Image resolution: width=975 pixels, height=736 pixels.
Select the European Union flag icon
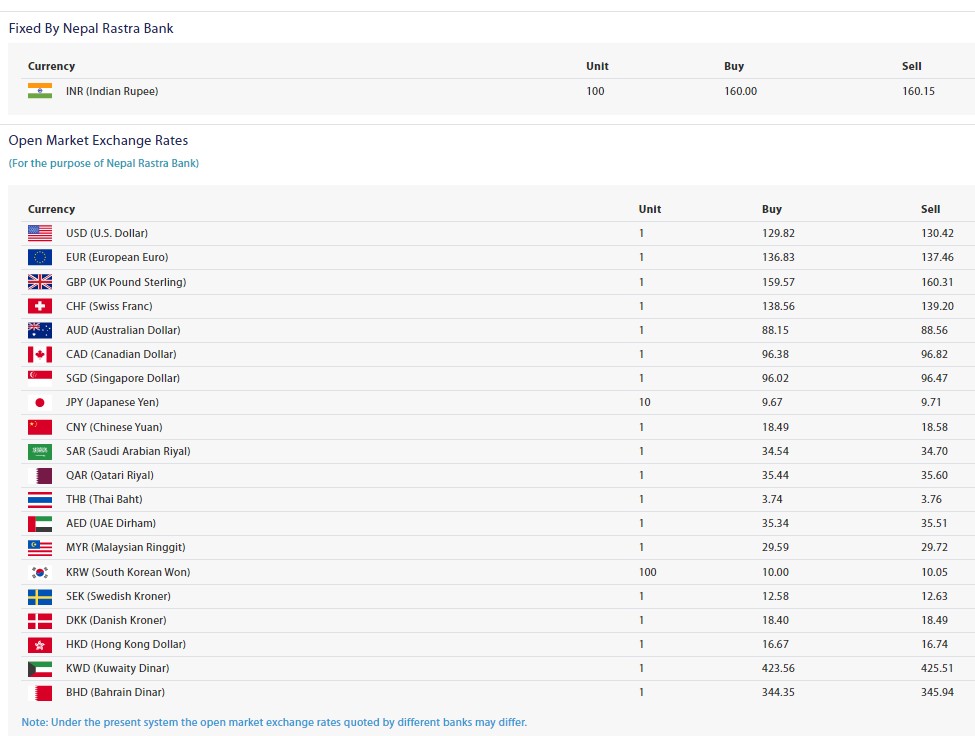click(40, 257)
